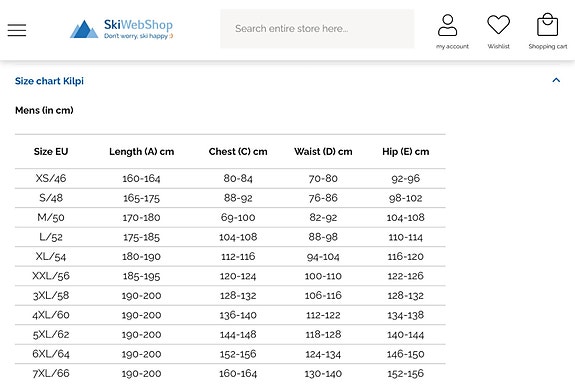Open the hamburger menu
The height and width of the screenshot is (390, 575).
coord(17,30)
